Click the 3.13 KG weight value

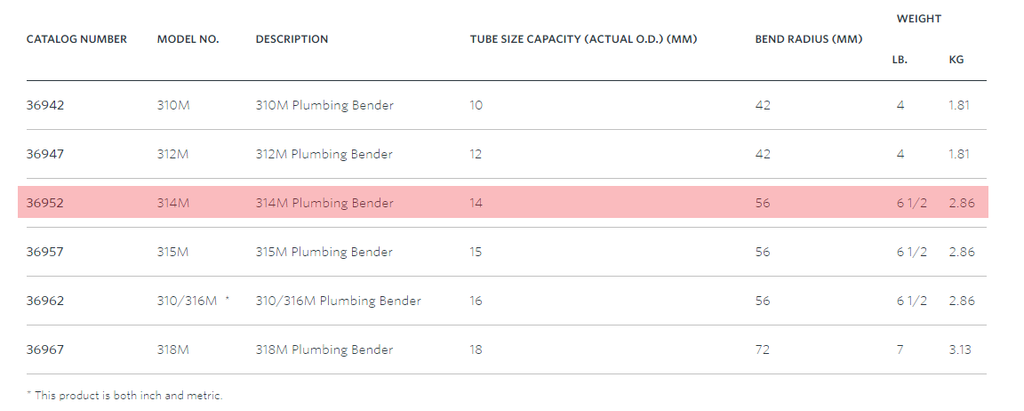point(959,350)
